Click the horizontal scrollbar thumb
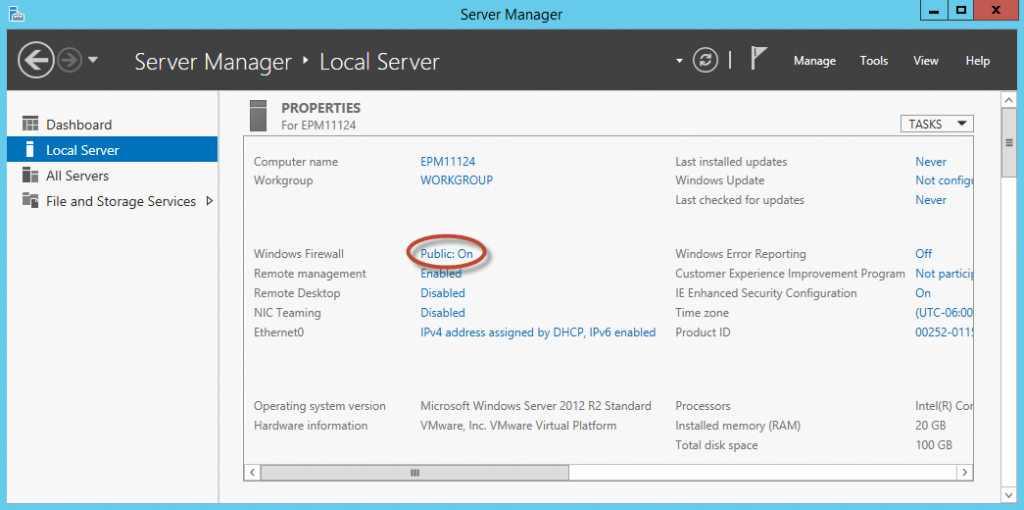 point(415,471)
